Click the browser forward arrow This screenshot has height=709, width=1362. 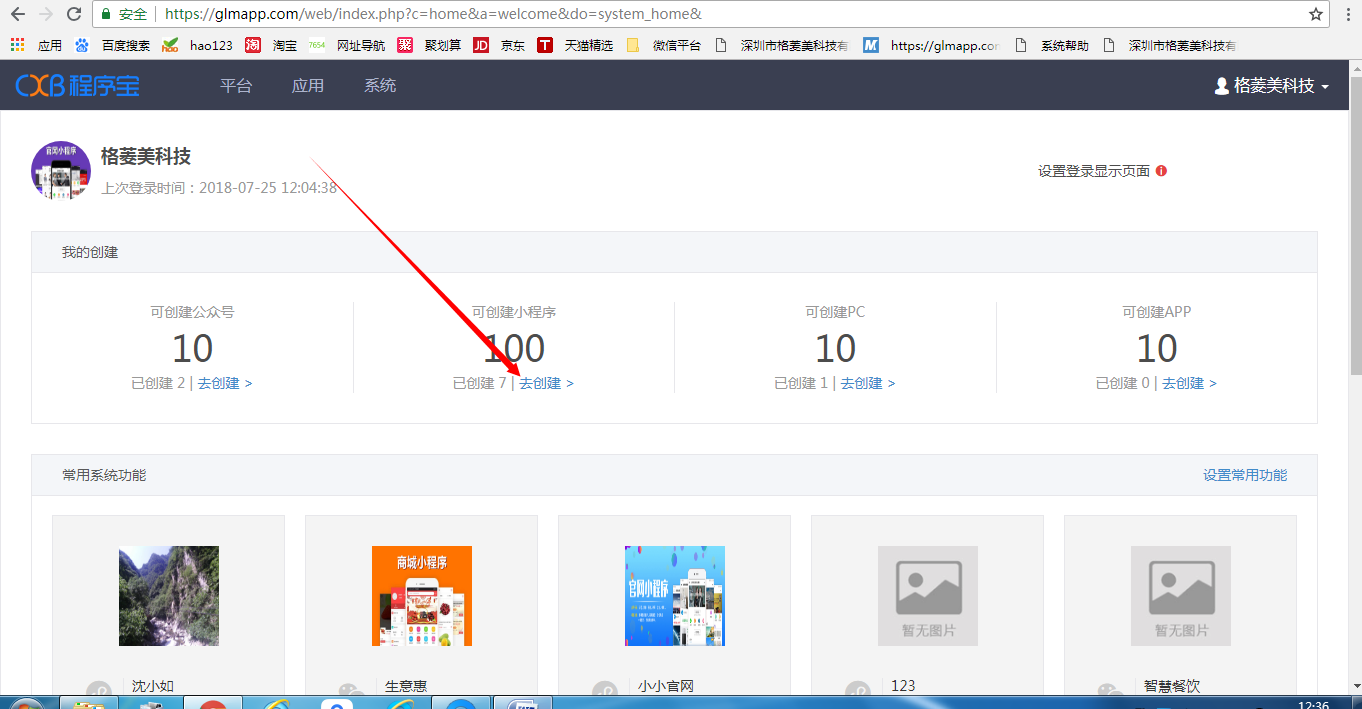46,14
